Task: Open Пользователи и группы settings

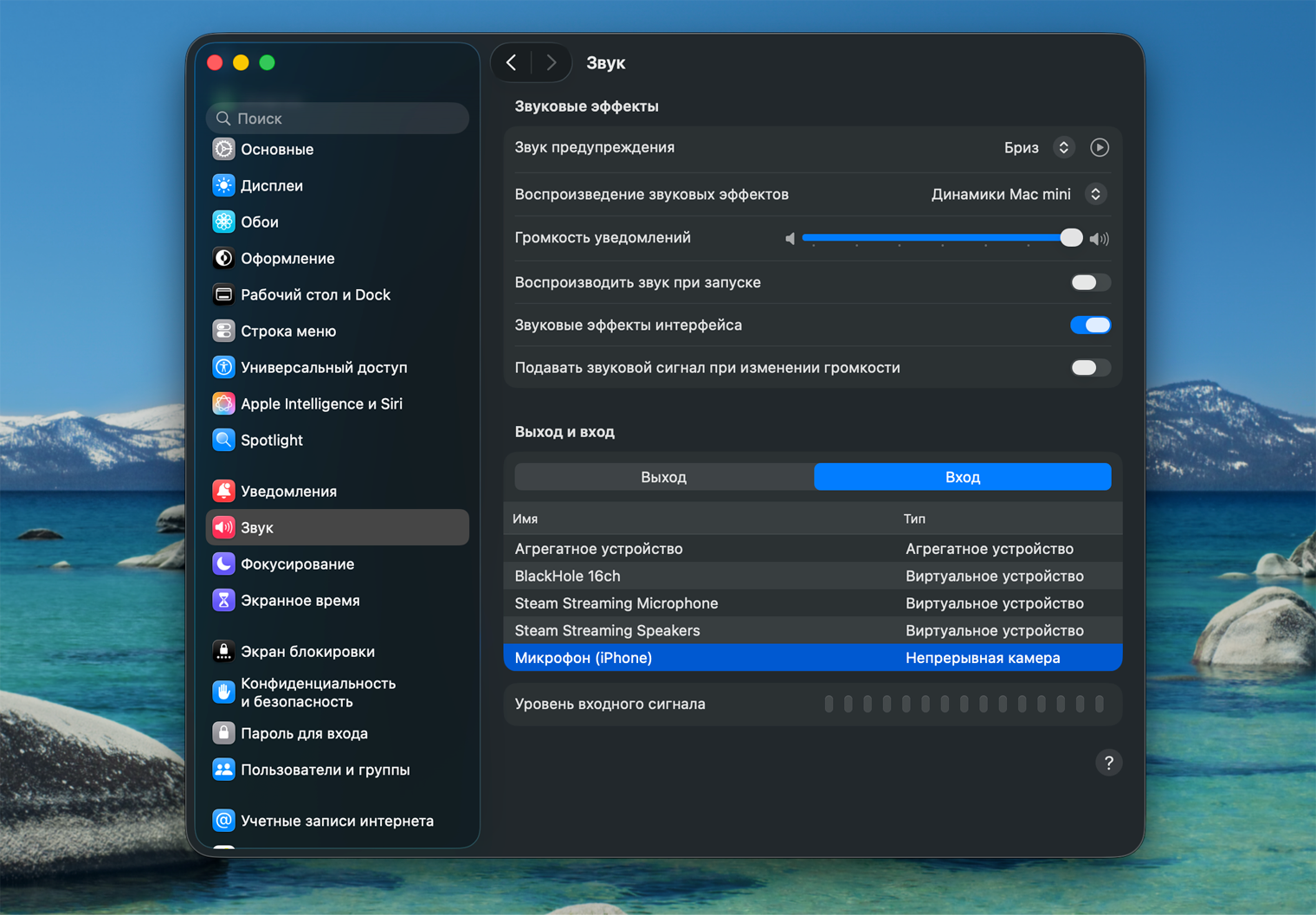Action: tap(337, 770)
